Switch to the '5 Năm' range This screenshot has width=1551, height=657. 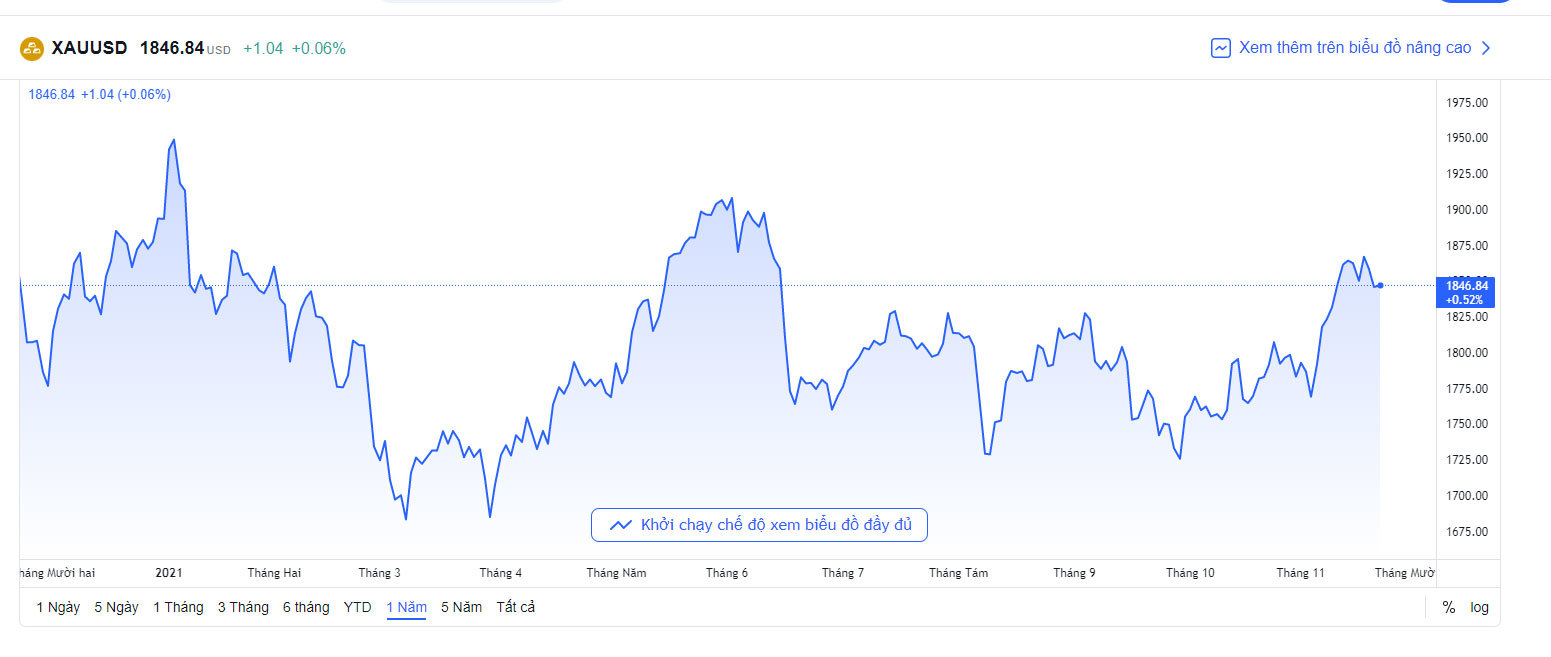(461, 607)
